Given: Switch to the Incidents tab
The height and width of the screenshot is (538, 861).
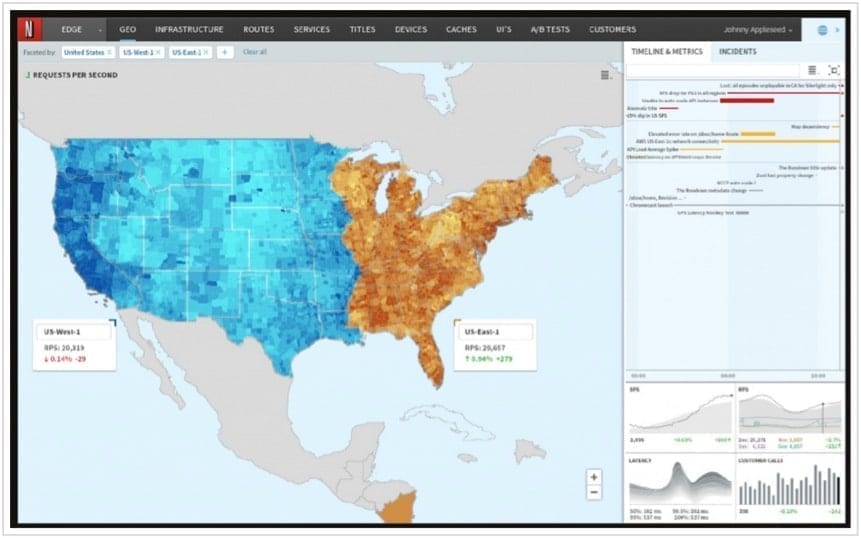Looking at the screenshot, I should point(737,51).
